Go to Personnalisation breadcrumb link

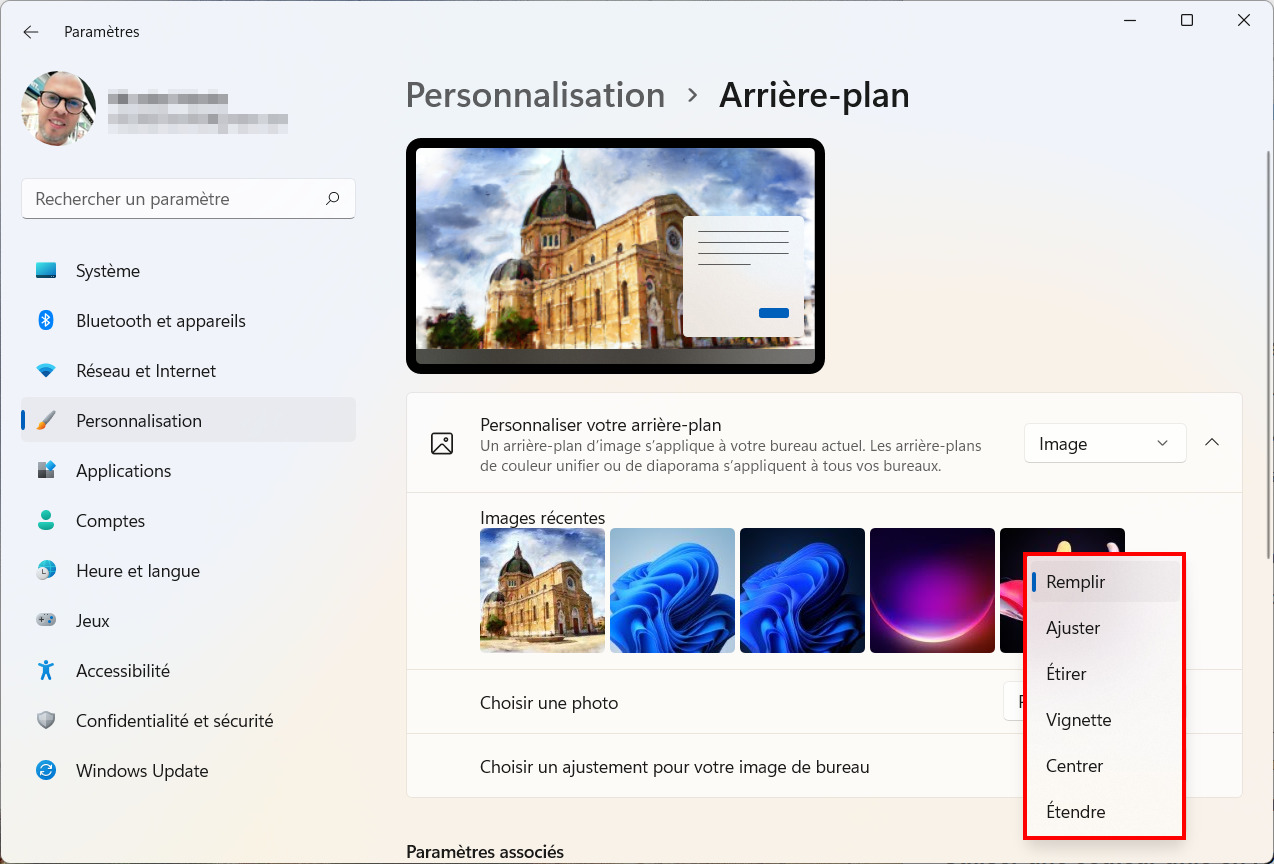tap(535, 95)
